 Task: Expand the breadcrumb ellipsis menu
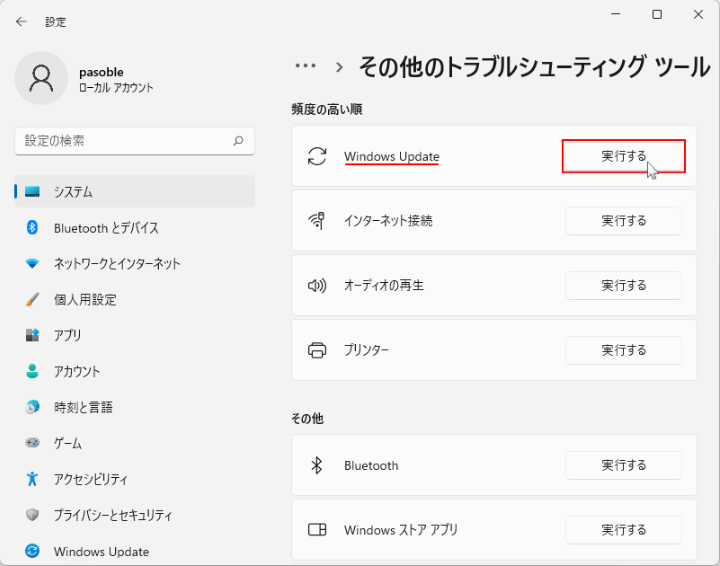point(305,66)
